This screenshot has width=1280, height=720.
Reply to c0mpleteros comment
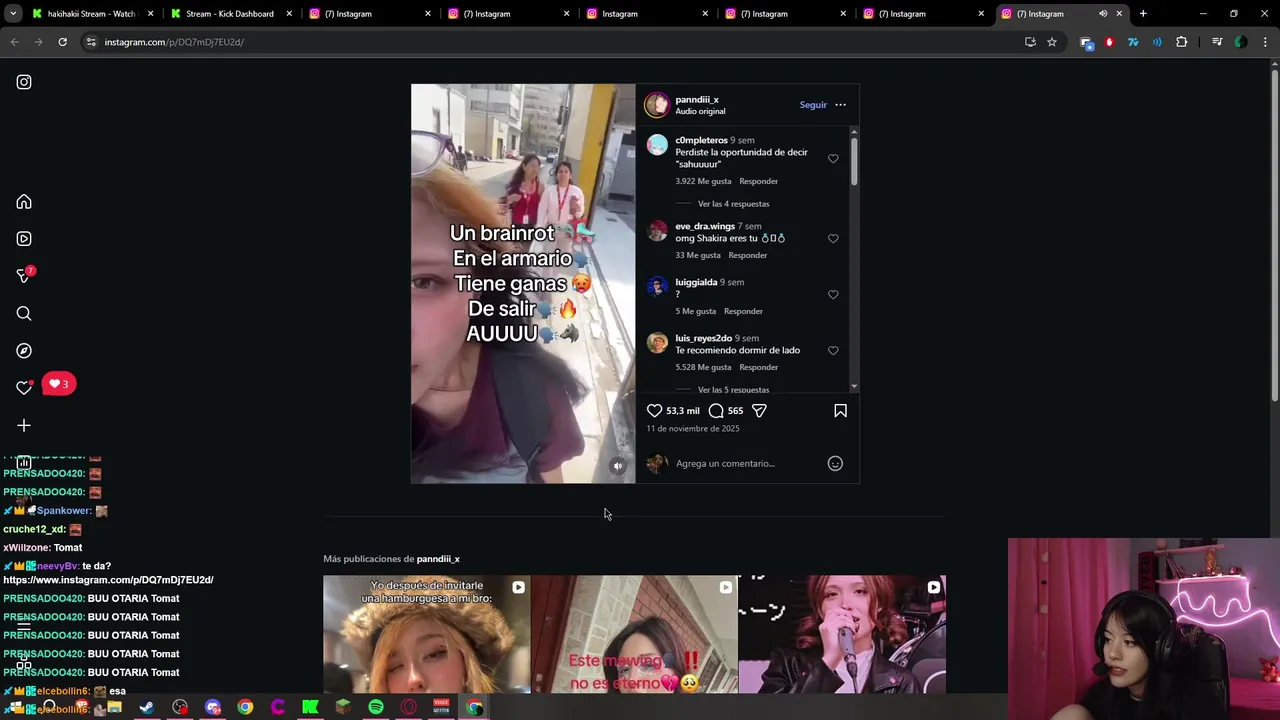758,181
